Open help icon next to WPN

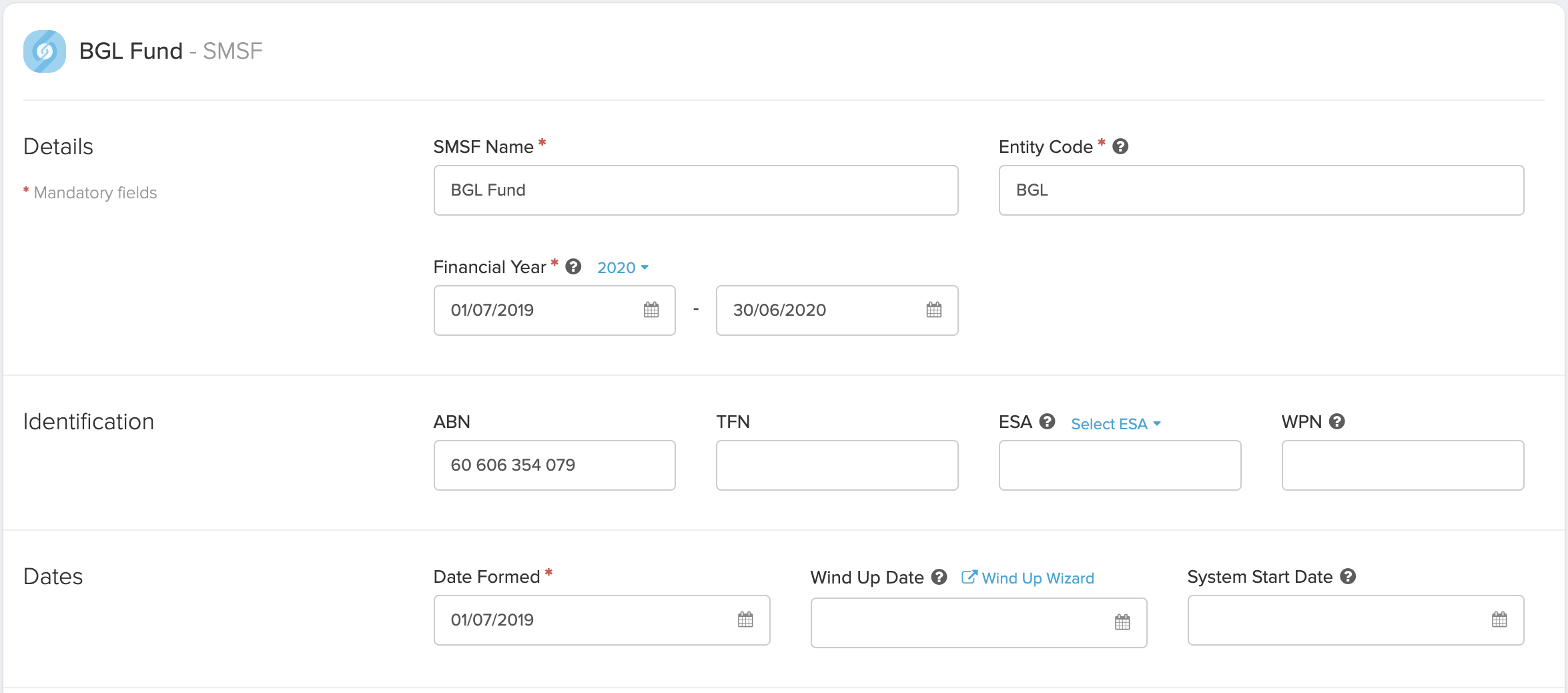[x=1336, y=421]
